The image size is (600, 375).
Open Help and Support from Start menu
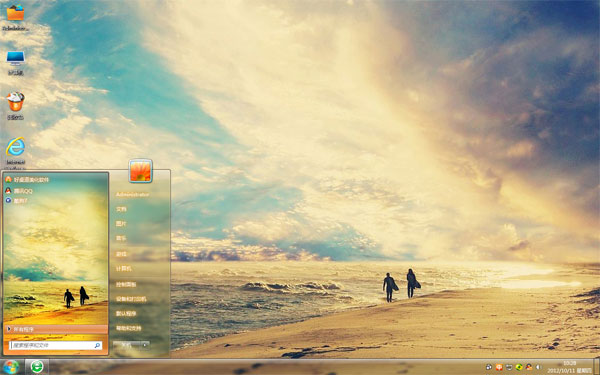(x=128, y=328)
